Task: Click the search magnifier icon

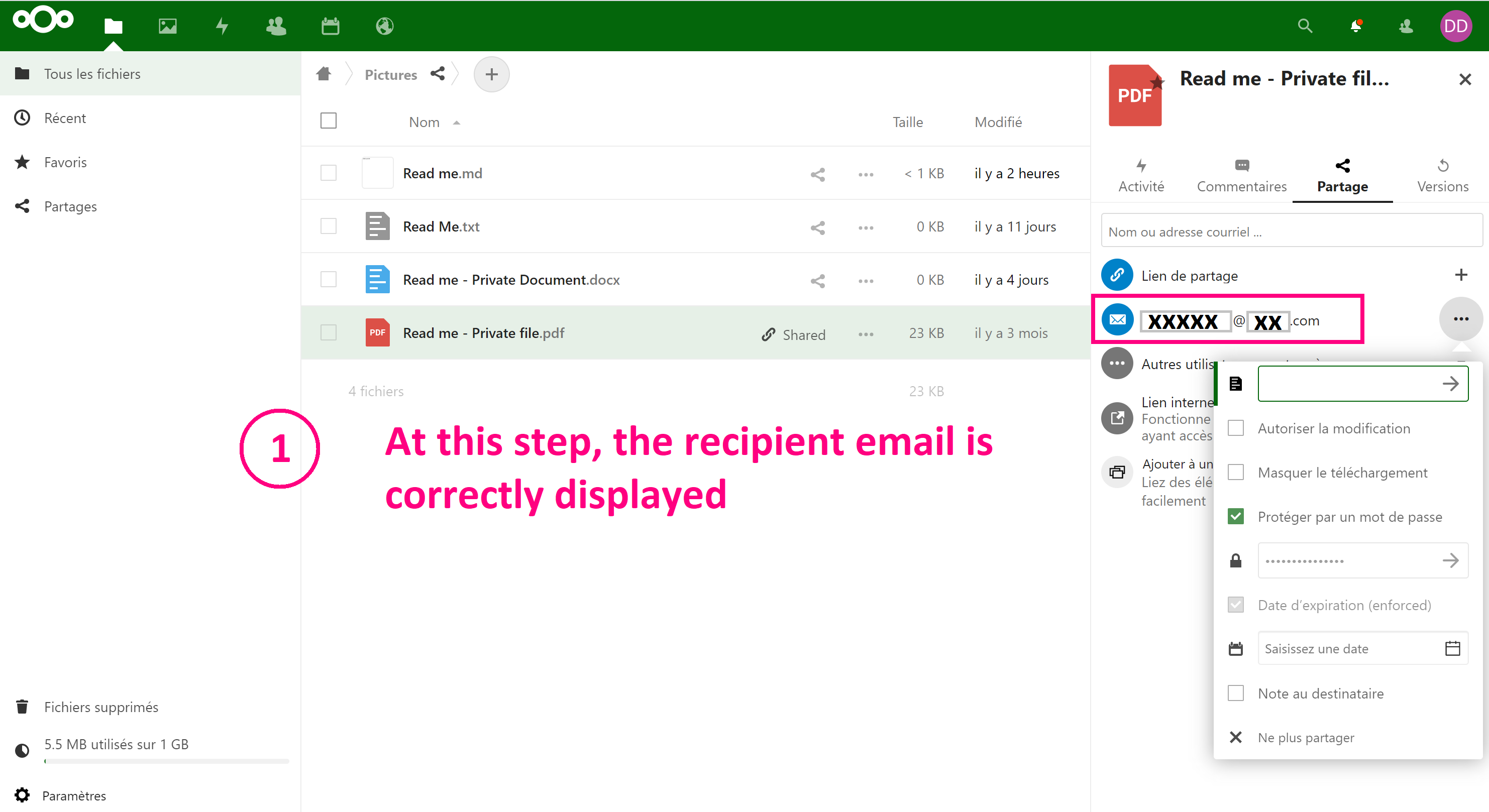Action: click(1305, 26)
